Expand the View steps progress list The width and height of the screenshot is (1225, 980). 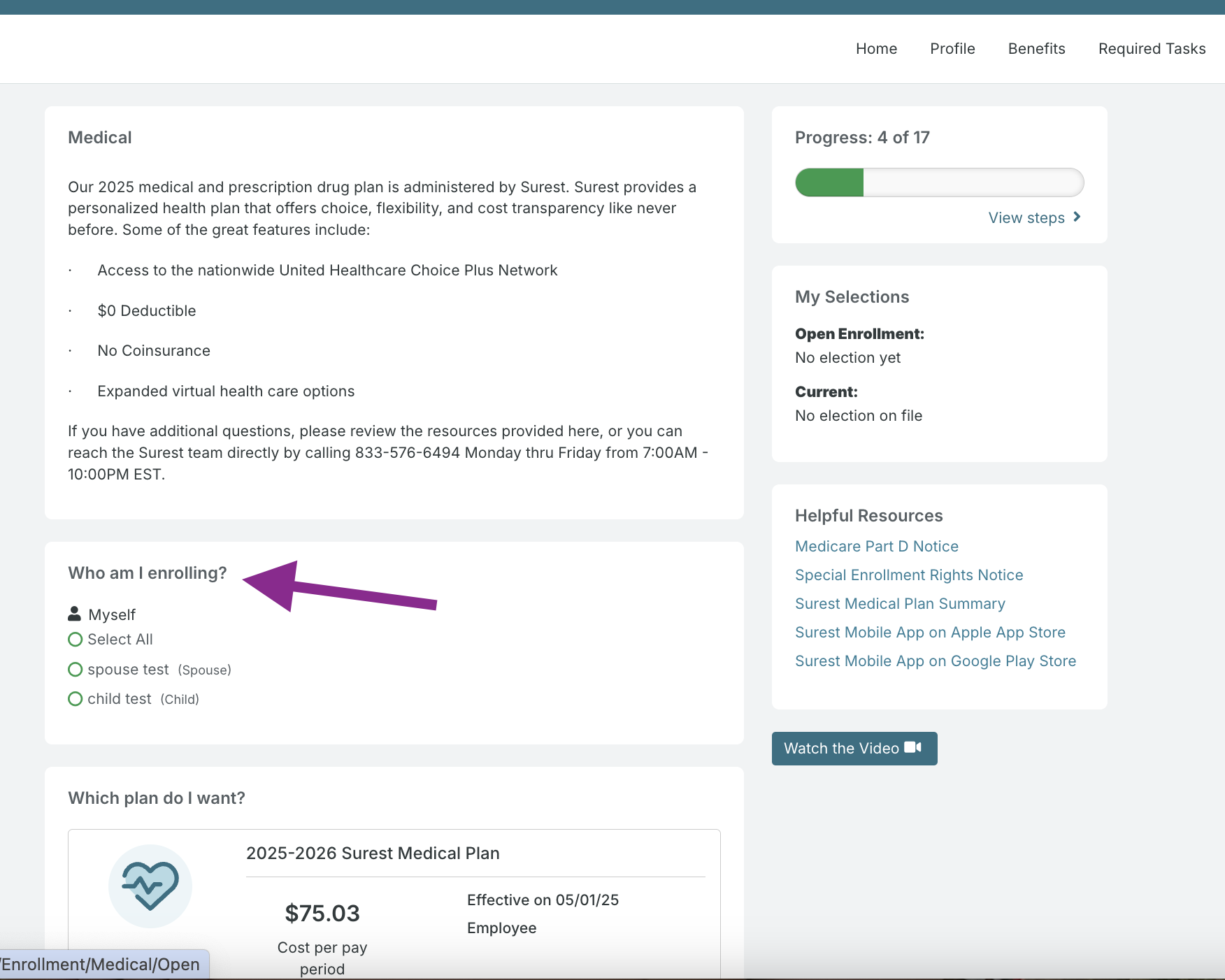click(x=1026, y=218)
